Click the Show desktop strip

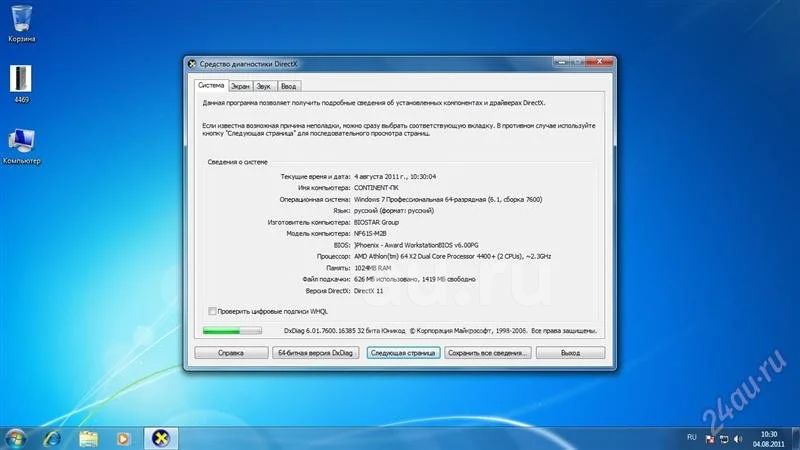pos(795,439)
